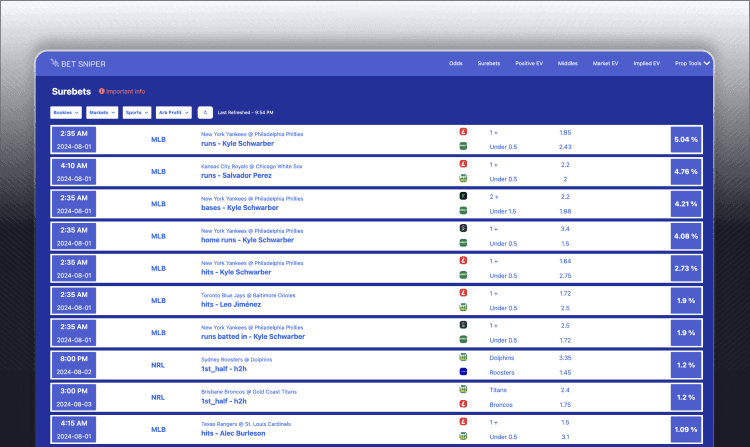Click the 4:10 AM 2024-08-01 time cell
750x447 pixels.
(74, 172)
